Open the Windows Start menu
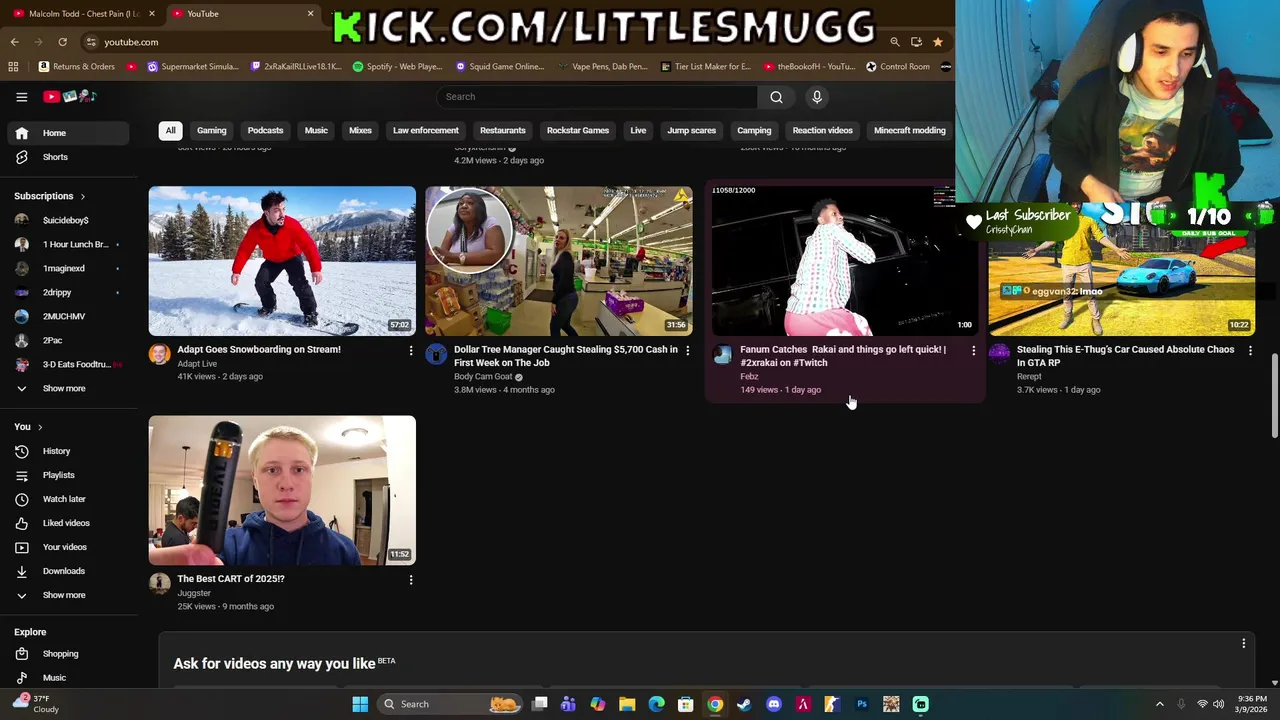Screen dimensions: 1280x720 pos(360,704)
